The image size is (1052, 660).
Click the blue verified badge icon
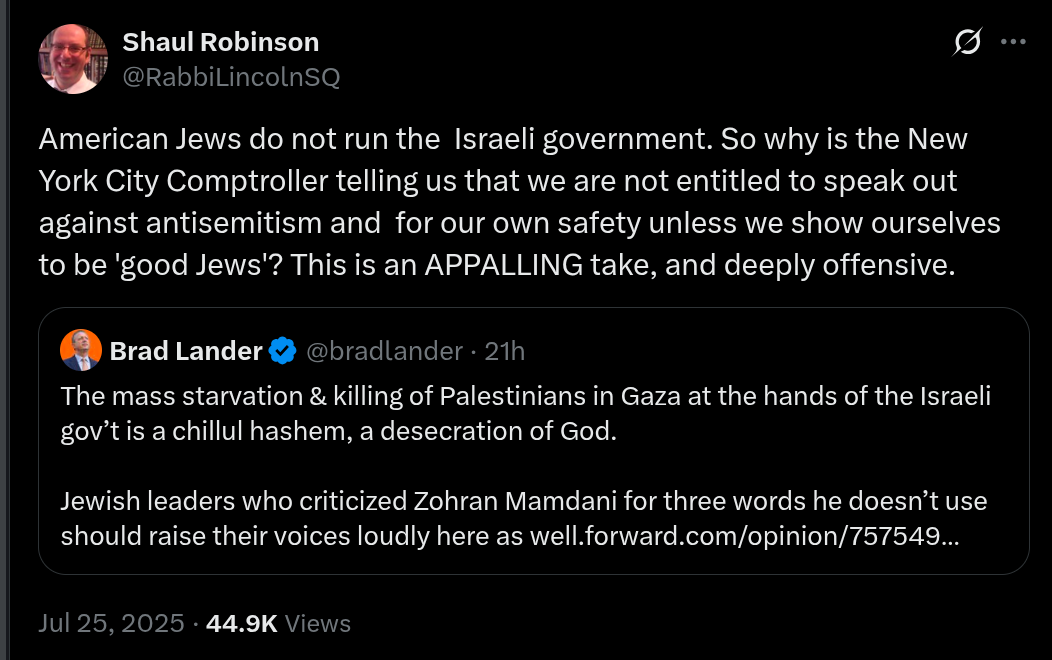click(284, 351)
